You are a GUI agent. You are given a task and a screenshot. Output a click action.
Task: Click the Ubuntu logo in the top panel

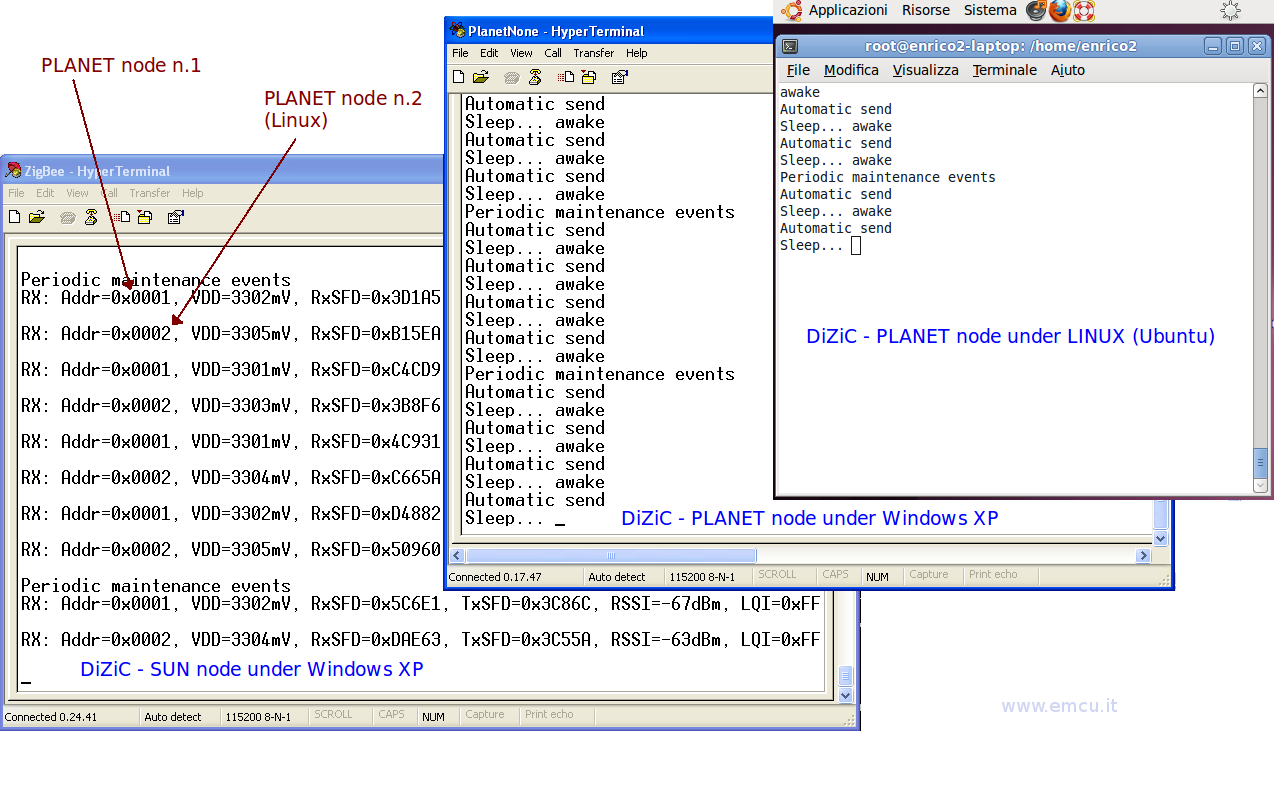(792, 10)
